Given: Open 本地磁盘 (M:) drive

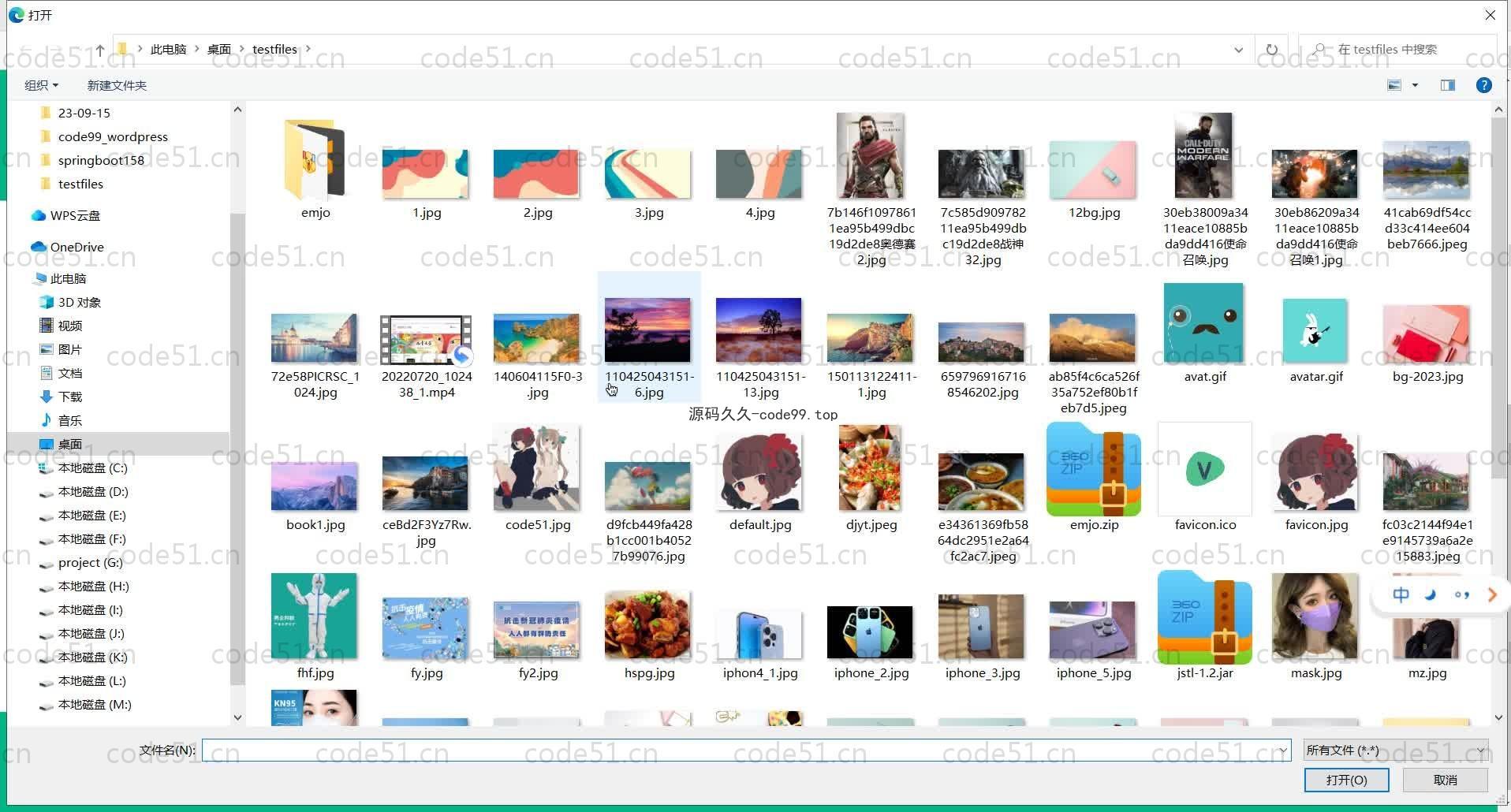Looking at the screenshot, I should pyautogui.click(x=85, y=704).
